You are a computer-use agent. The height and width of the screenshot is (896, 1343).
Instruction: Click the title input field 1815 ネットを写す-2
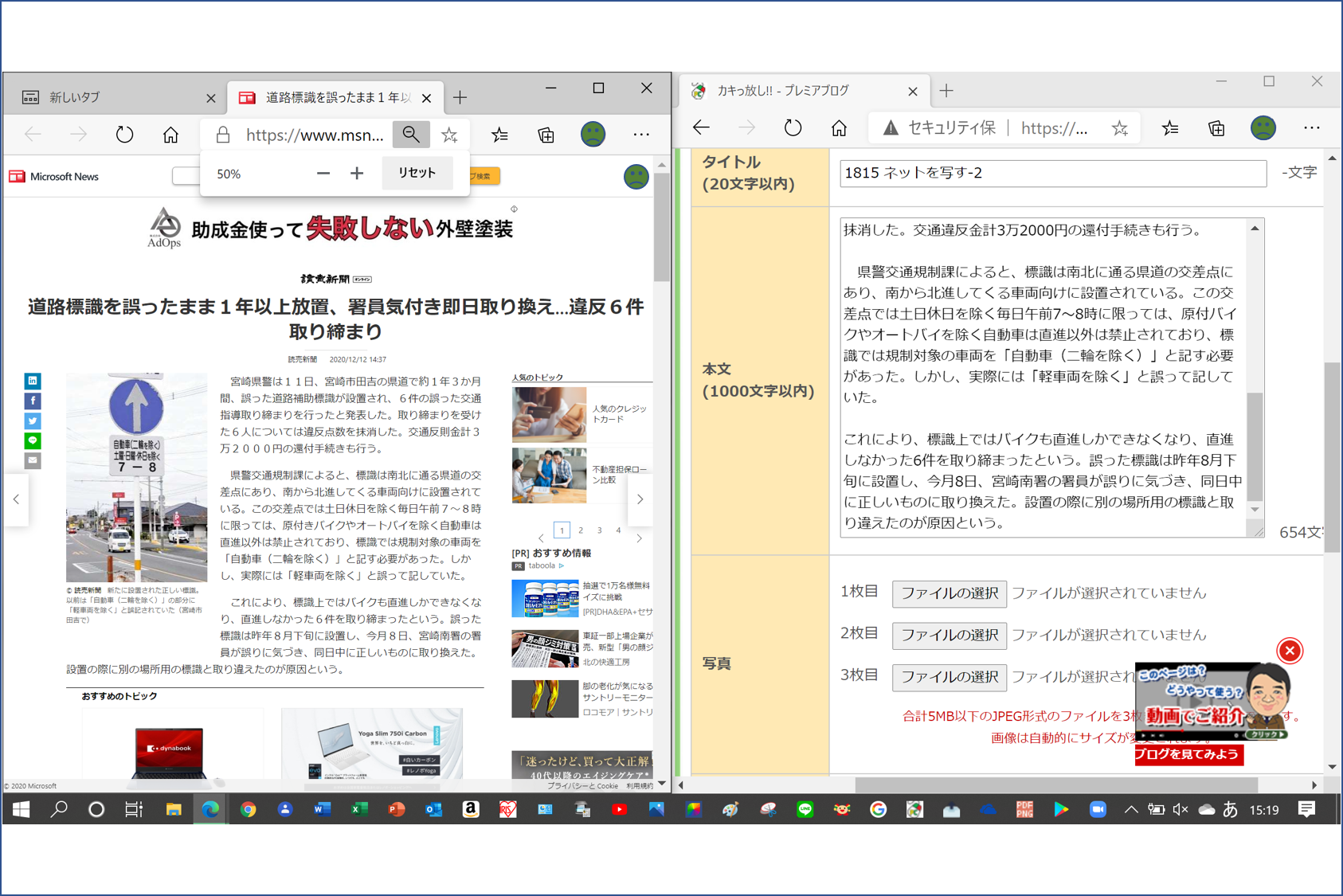pyautogui.click(x=1053, y=173)
